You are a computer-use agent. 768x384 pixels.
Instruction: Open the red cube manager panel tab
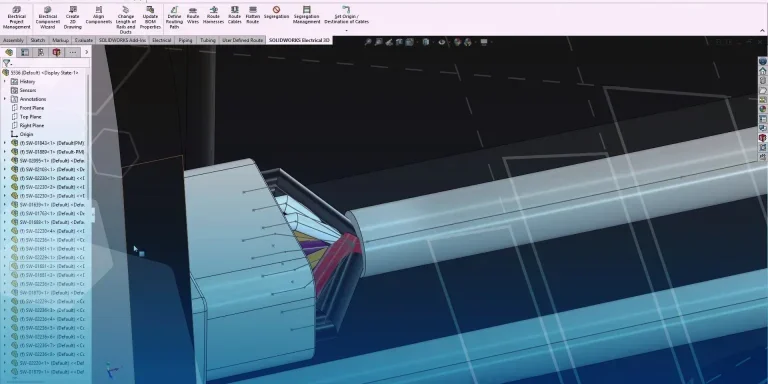(x=56, y=52)
